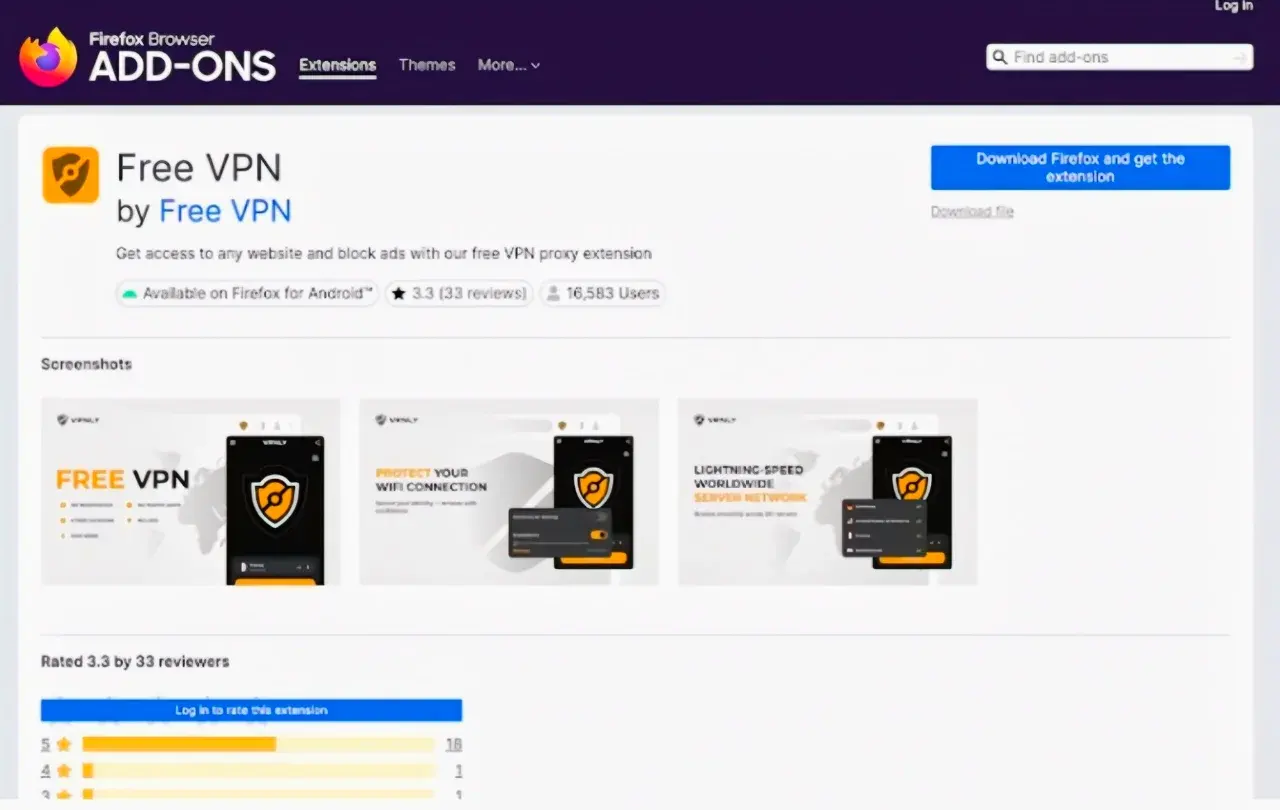The height and width of the screenshot is (810, 1280).
Task: Expand the More… dropdown menu
Action: coord(508,65)
